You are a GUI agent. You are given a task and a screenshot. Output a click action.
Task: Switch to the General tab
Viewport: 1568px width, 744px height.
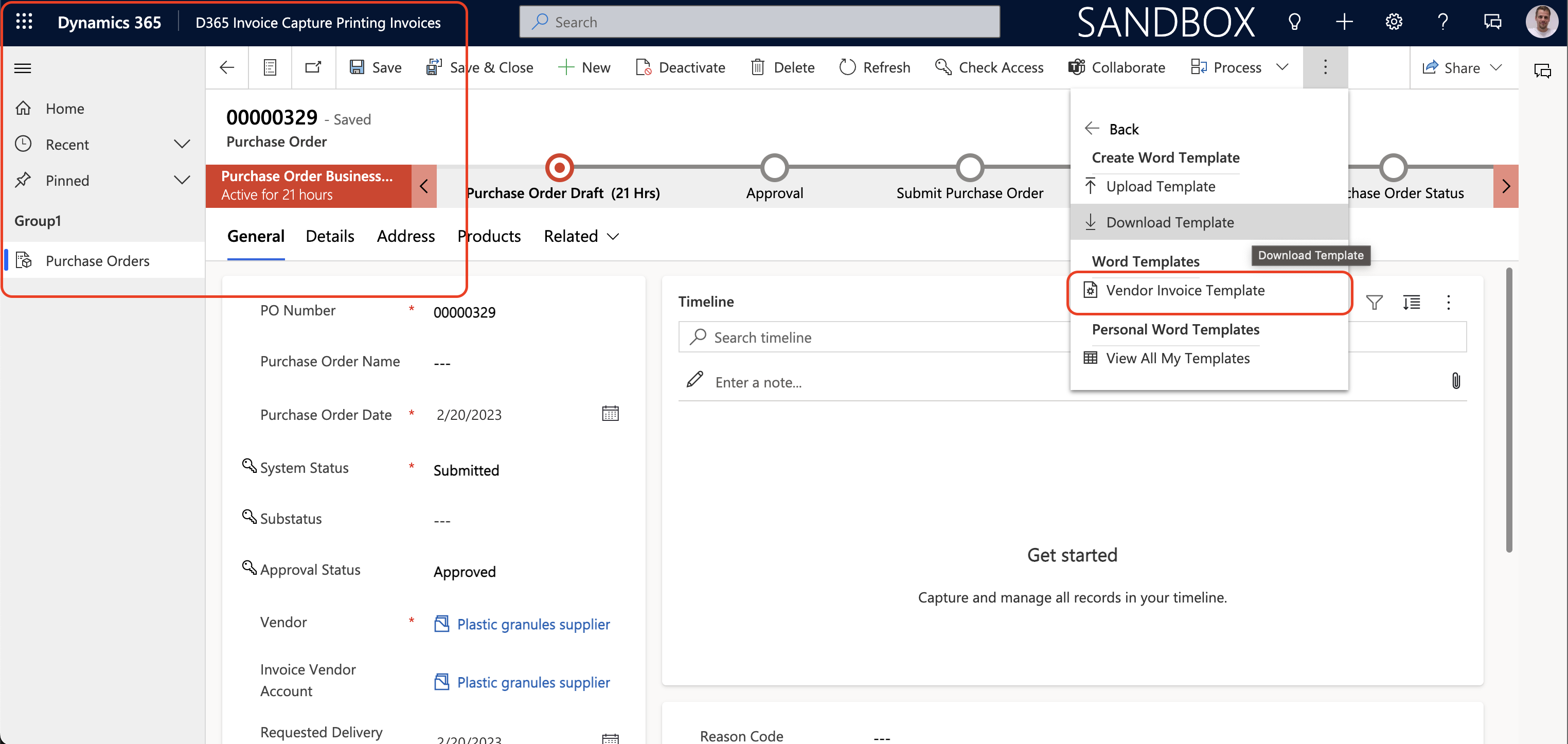[x=256, y=236]
